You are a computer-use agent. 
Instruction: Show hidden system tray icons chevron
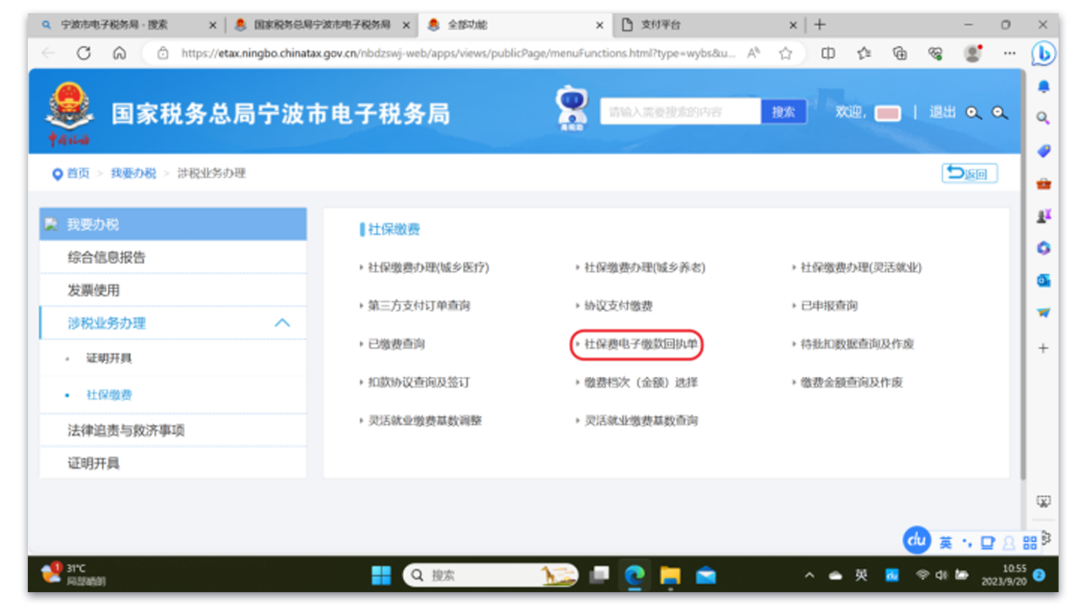[809, 575]
